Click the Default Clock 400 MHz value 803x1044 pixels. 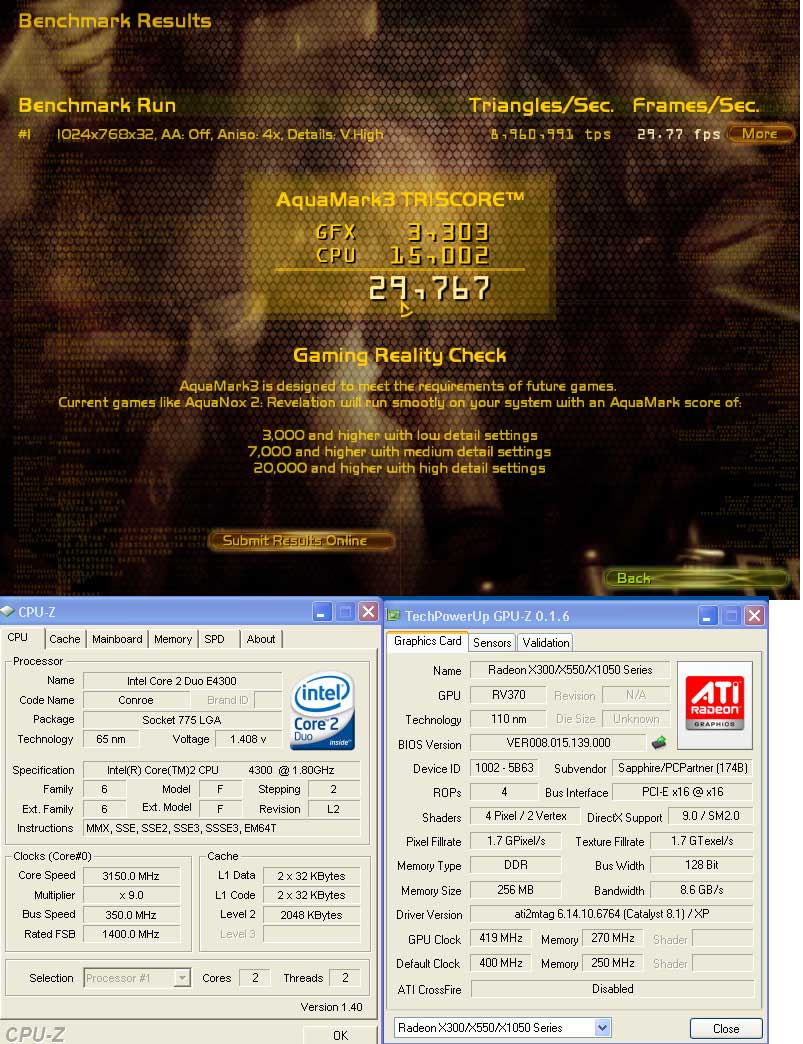501,963
